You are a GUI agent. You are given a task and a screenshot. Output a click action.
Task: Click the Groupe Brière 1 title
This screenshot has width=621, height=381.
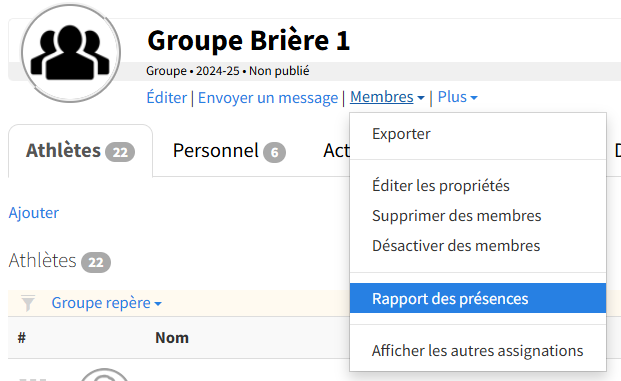(x=249, y=40)
